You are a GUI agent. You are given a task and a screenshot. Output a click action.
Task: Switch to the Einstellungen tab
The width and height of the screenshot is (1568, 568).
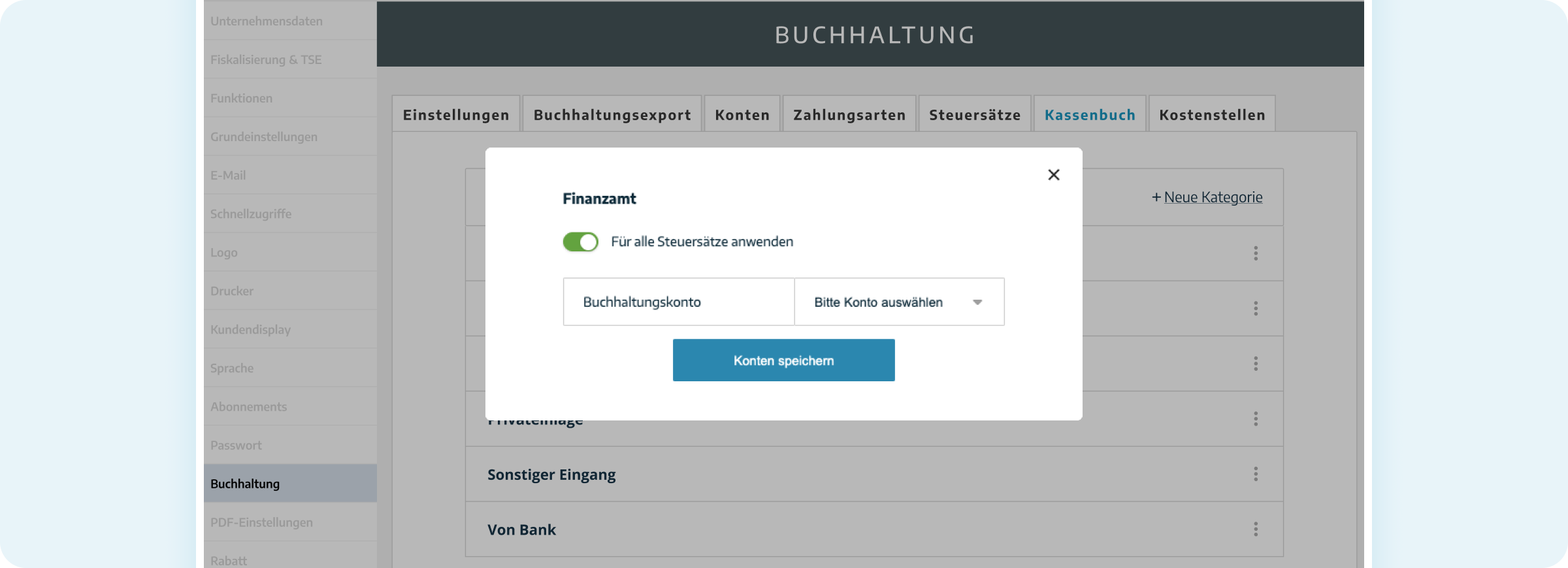click(x=455, y=115)
